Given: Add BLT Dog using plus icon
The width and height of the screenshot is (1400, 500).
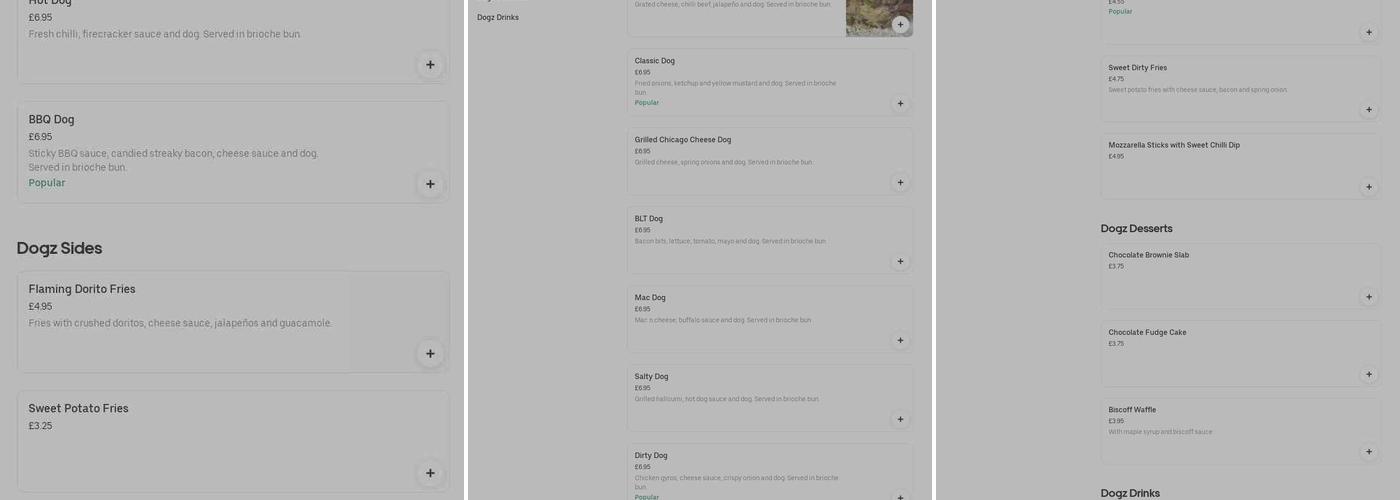Looking at the screenshot, I should [900, 262].
